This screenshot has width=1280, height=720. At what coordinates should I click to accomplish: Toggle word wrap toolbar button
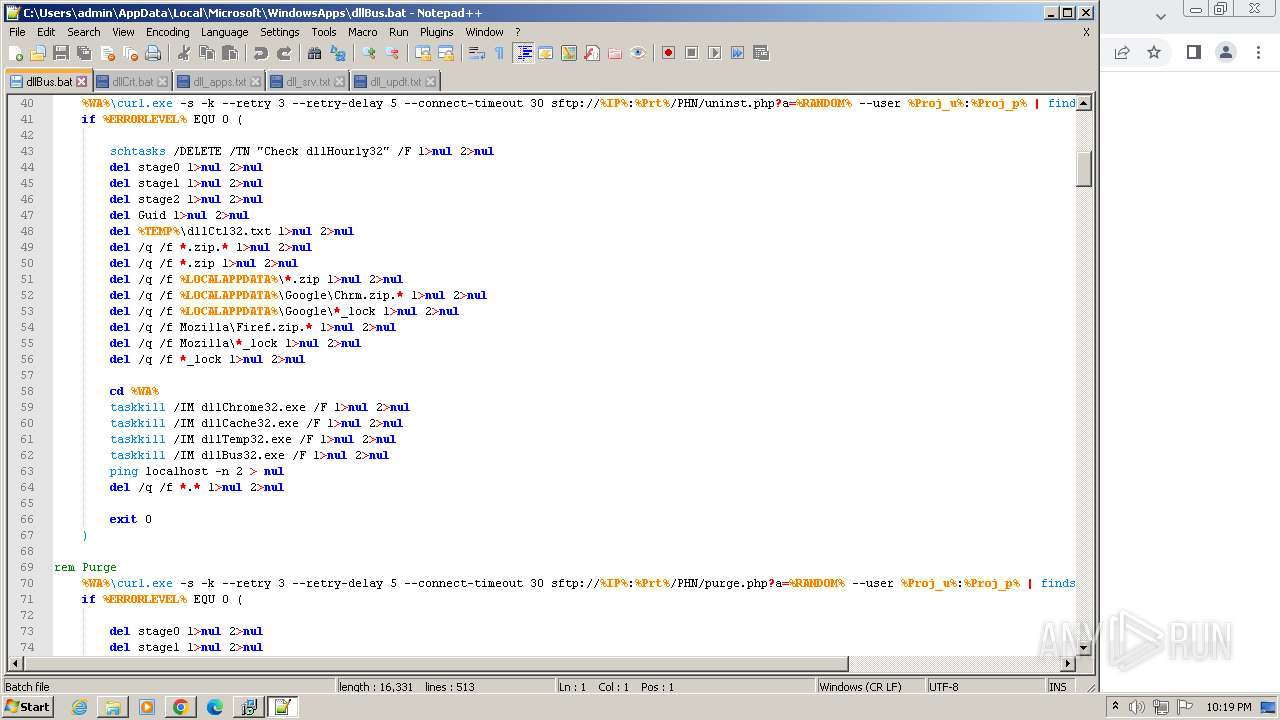477,53
